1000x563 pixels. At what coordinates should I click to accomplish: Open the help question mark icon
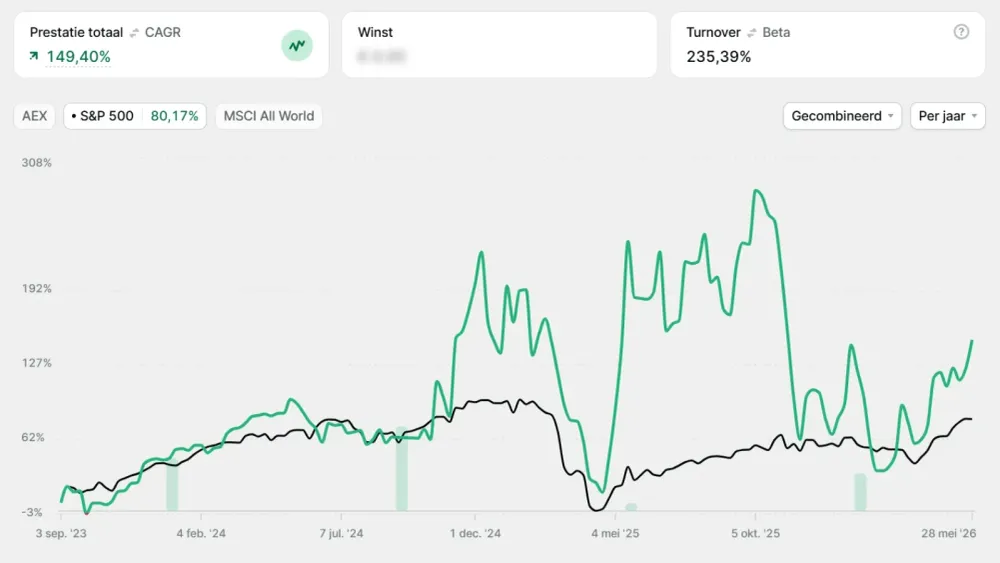click(x=961, y=32)
